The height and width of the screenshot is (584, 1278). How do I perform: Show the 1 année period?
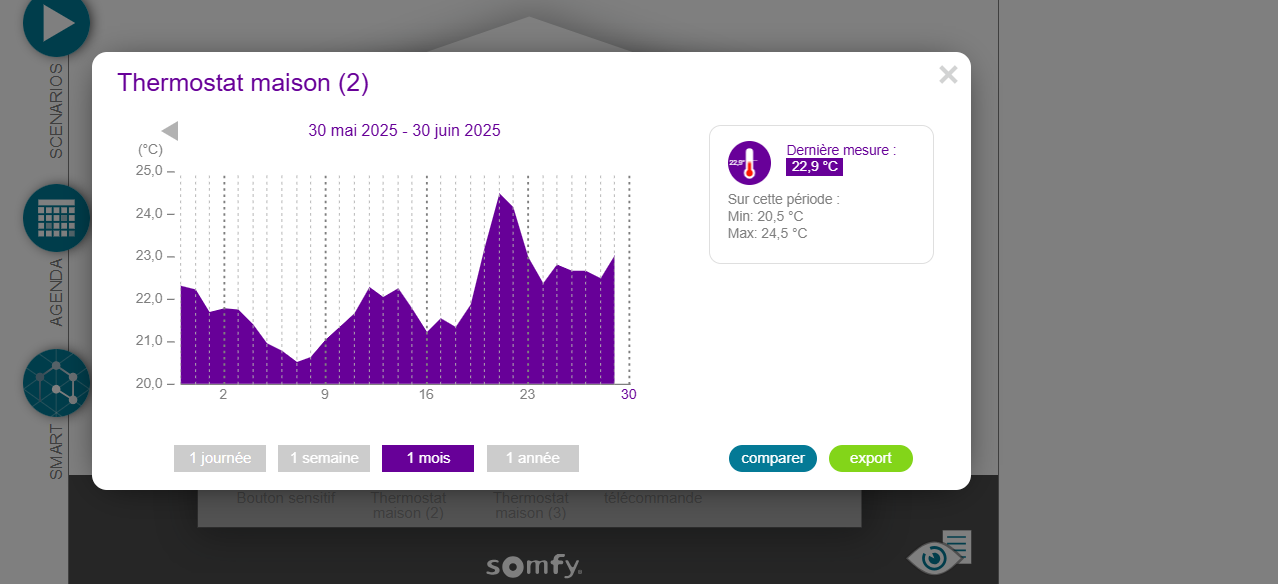532,458
